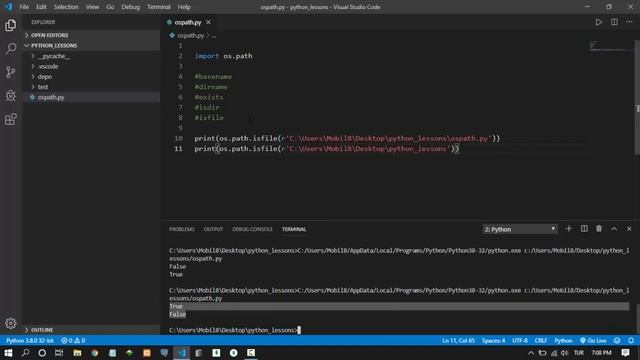This screenshot has height=360, width=640.
Task: Open the File menu
Action: (24, 7)
